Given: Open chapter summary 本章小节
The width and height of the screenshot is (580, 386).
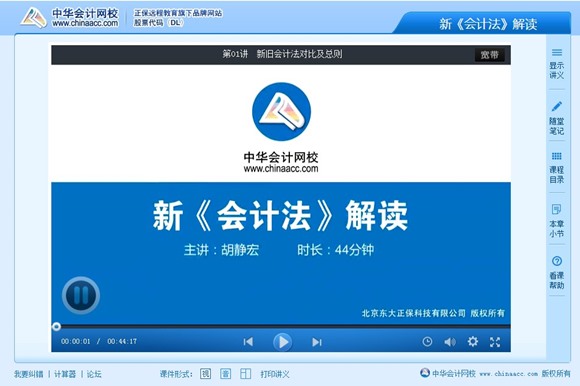Looking at the screenshot, I should (556, 221).
